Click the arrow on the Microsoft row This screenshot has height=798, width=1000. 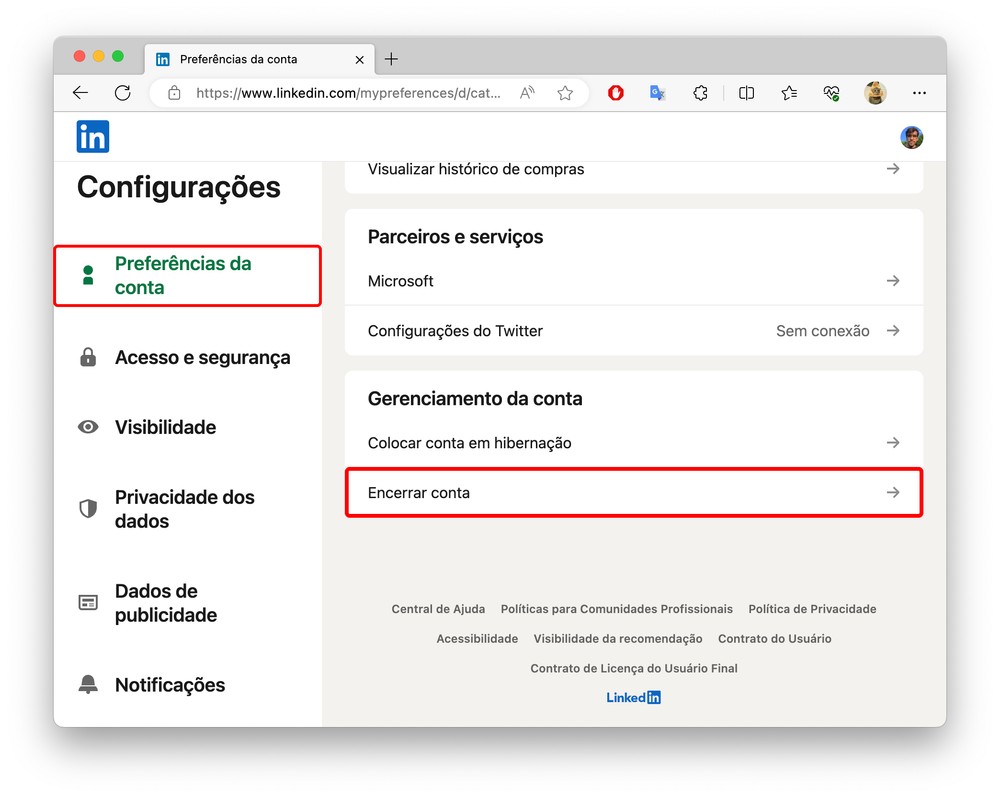pyautogui.click(x=893, y=281)
